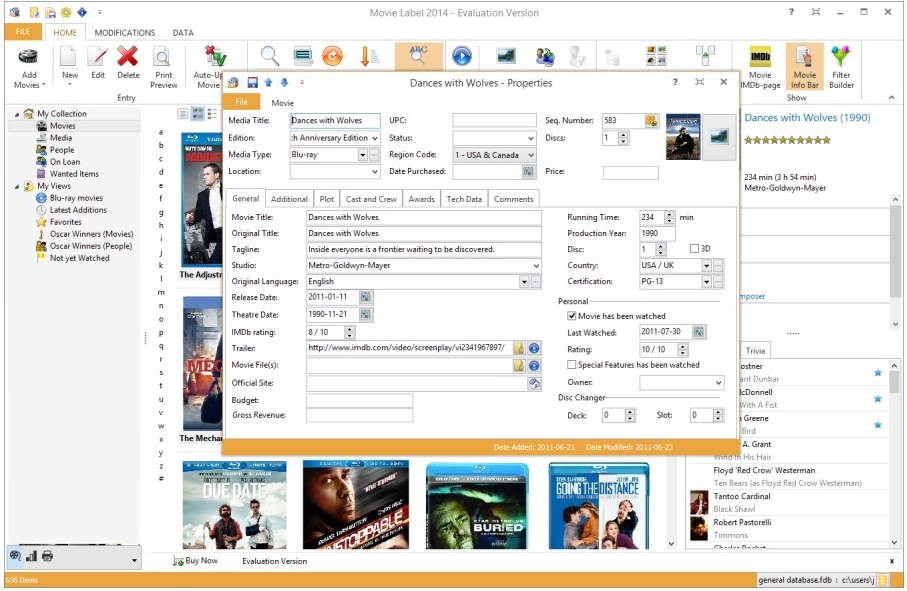This screenshot has height=591, width=907.
Task: Switch to the Plot tab
Action: [x=327, y=199]
